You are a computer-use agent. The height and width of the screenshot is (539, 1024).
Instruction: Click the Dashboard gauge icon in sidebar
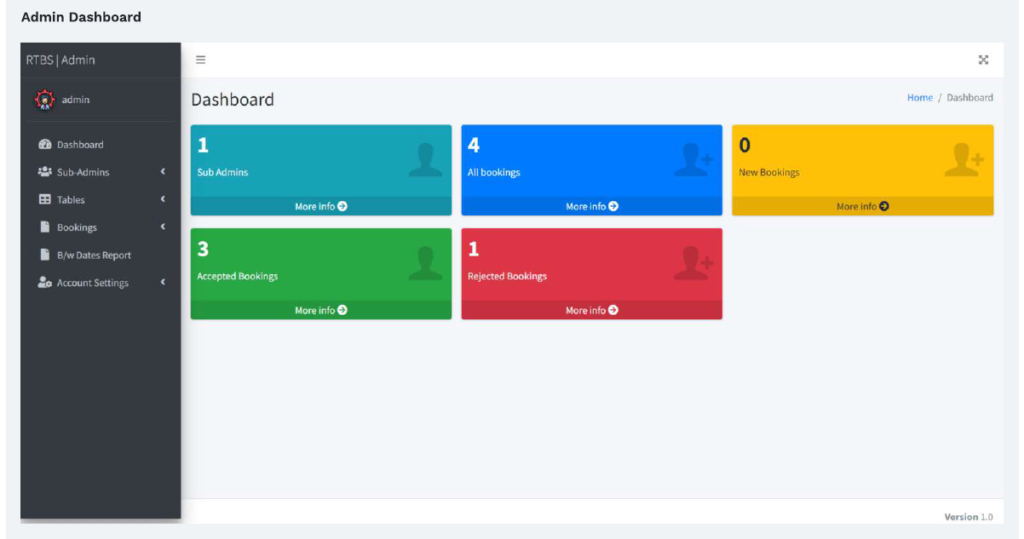[44, 144]
